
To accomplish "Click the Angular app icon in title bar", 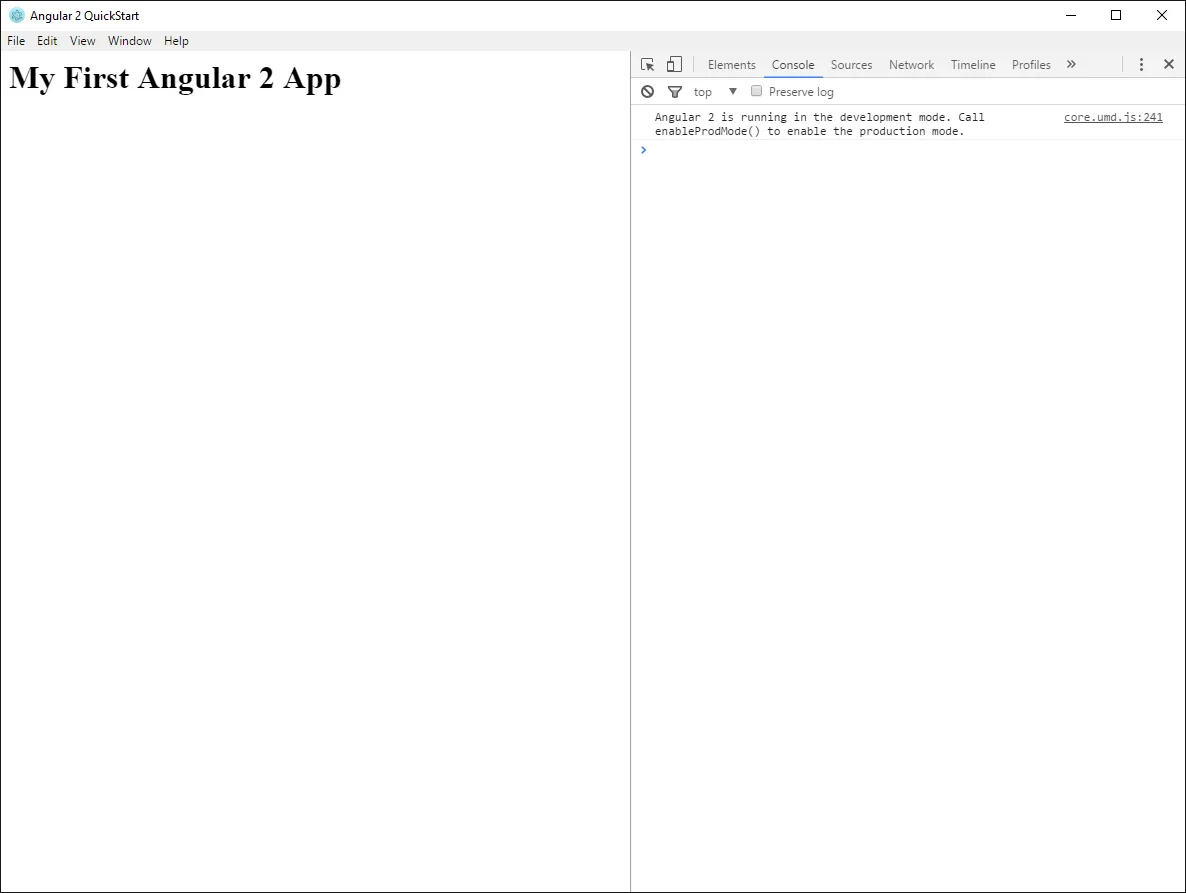I will [17, 15].
